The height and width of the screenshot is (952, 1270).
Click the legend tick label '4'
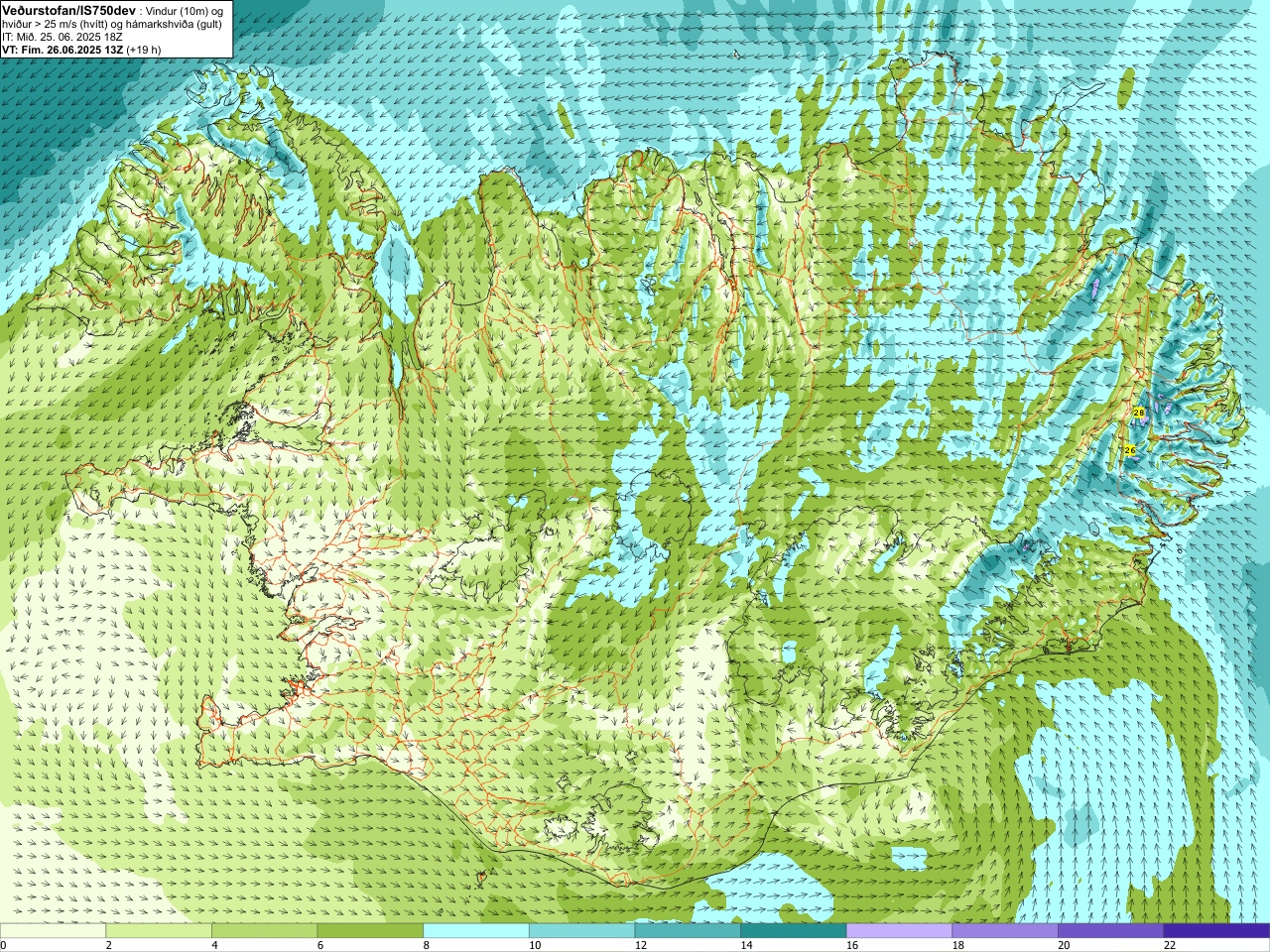pos(214,945)
